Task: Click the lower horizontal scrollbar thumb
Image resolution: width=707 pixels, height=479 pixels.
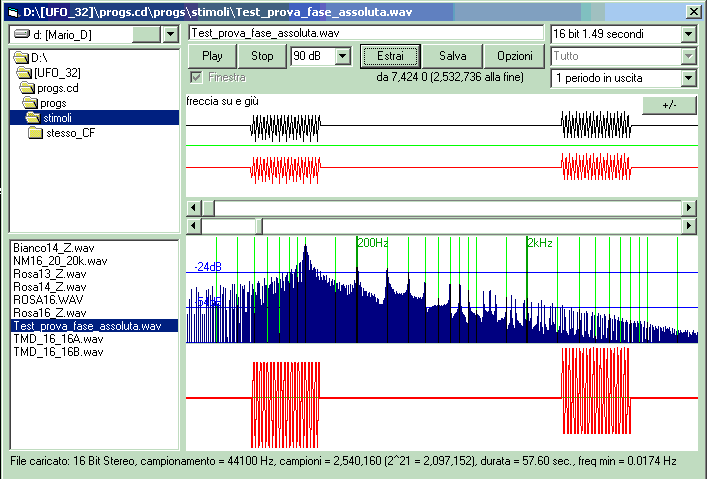Action: (259, 226)
